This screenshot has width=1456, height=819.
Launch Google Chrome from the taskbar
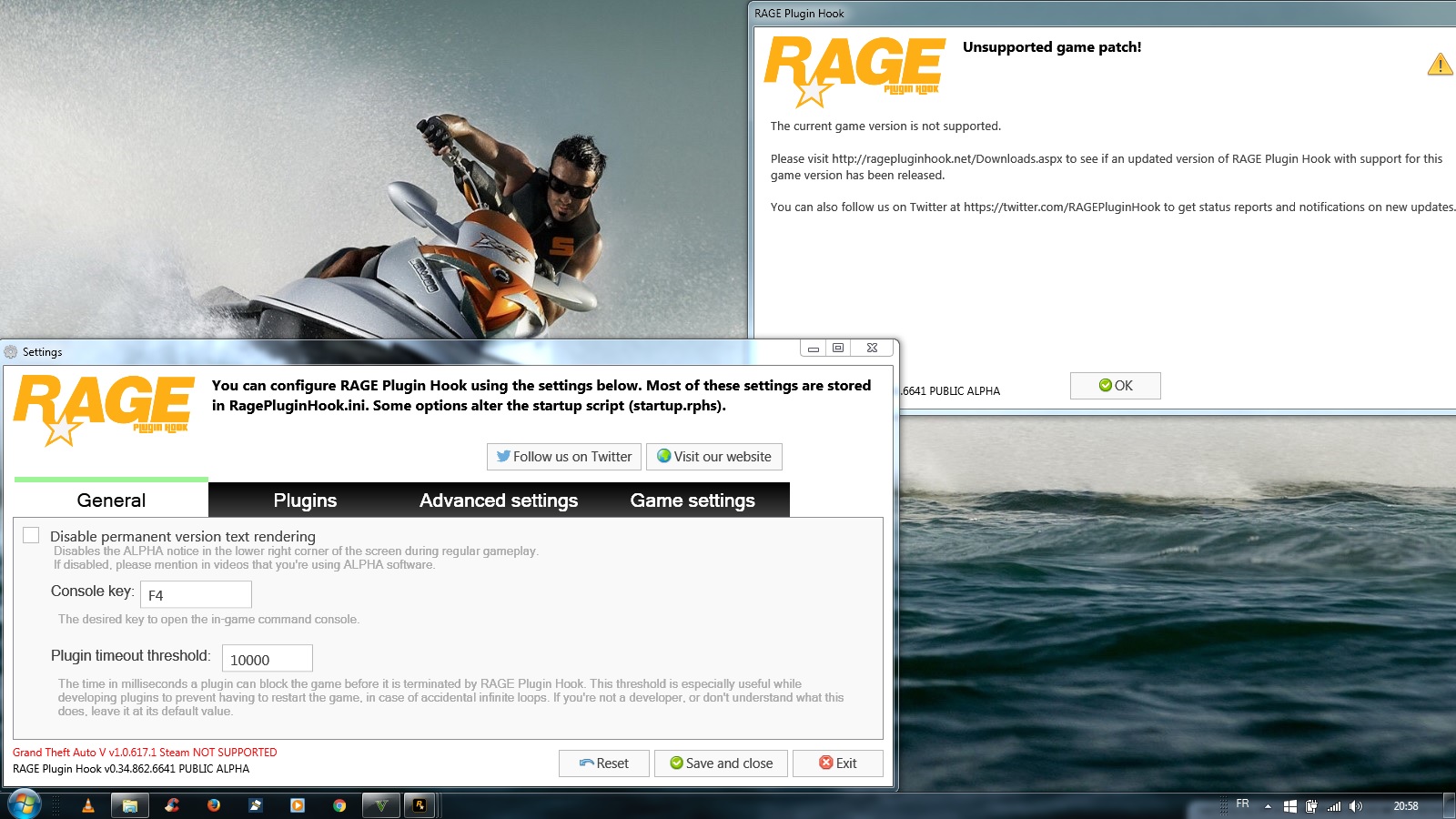pos(339,805)
